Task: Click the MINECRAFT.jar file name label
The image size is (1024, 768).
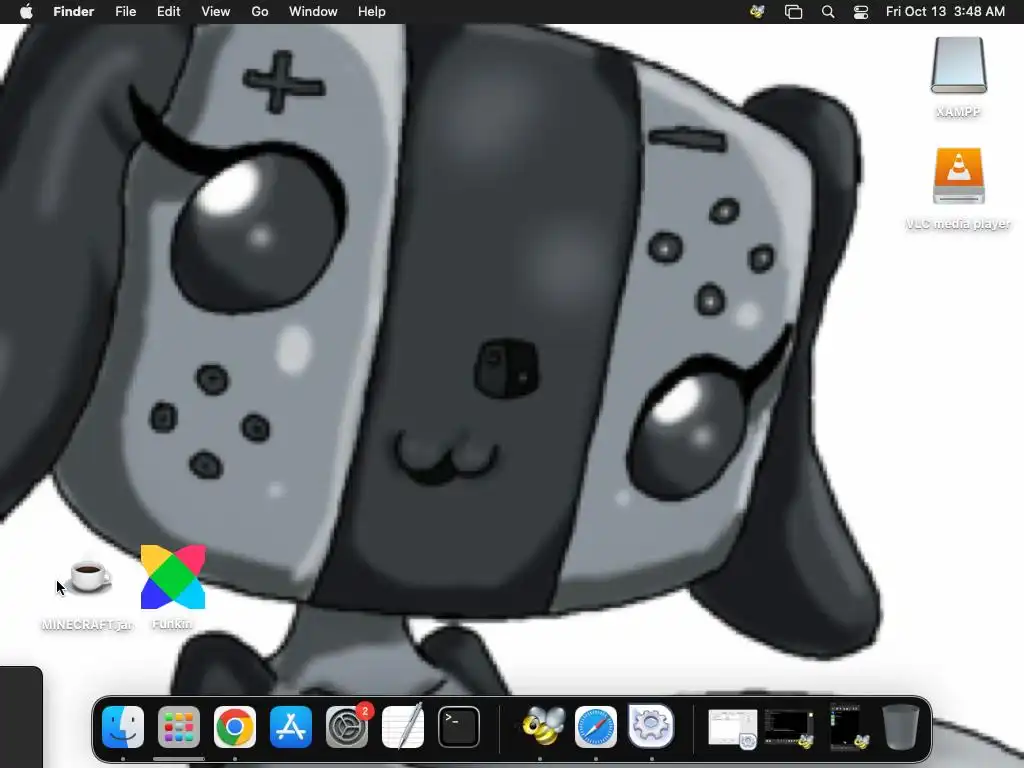Action: (x=88, y=625)
